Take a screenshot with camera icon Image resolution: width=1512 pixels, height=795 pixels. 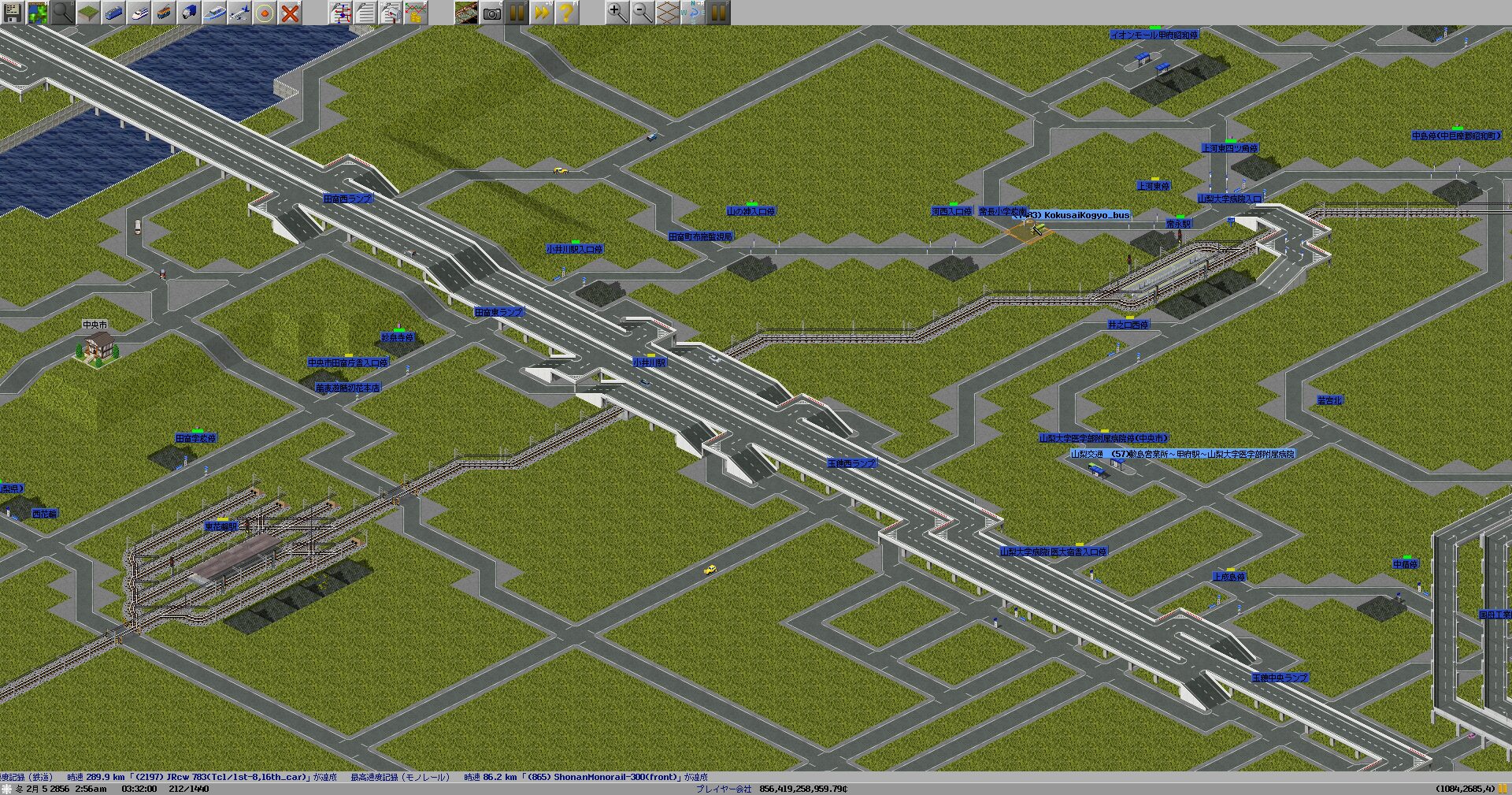coord(492,13)
